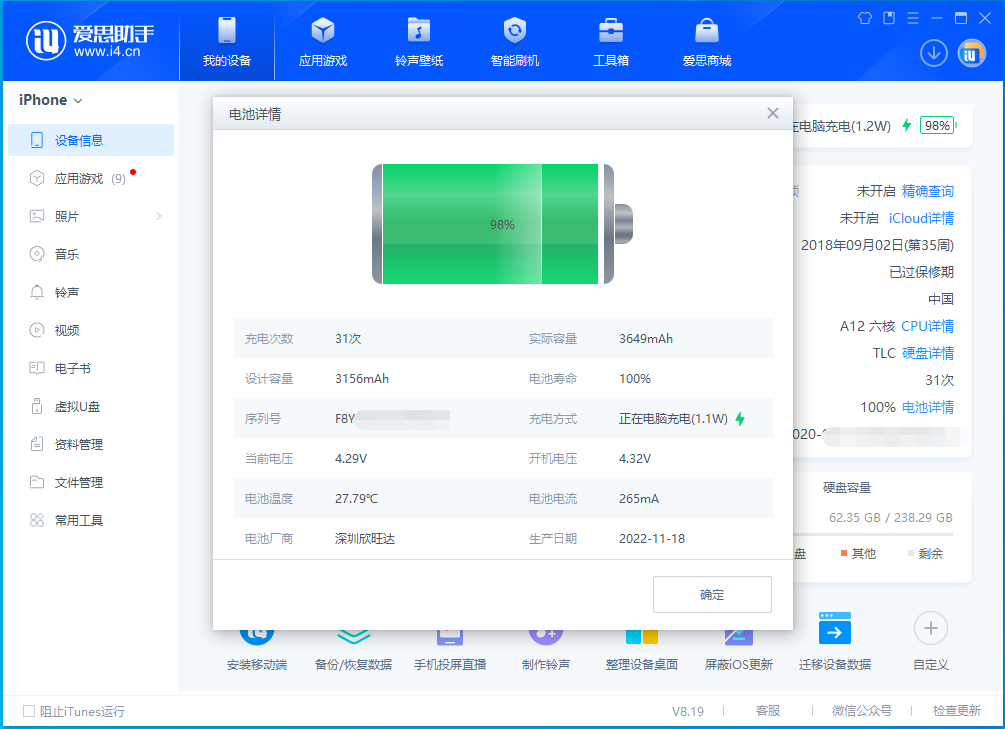Click the orange 其他 legend swatch

click(x=845, y=553)
